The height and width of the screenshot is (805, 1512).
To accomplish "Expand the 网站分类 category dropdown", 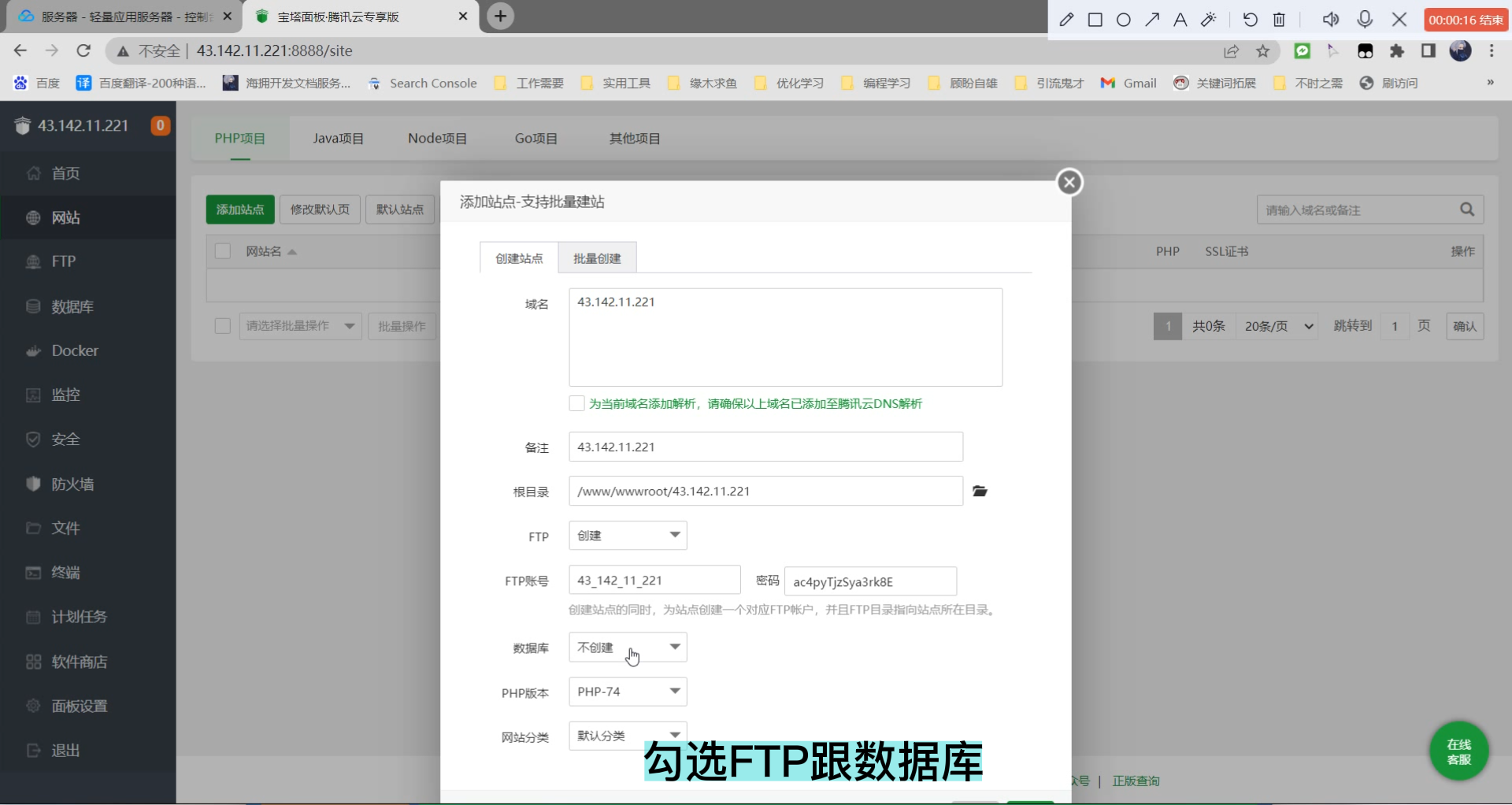I will 628,735.
